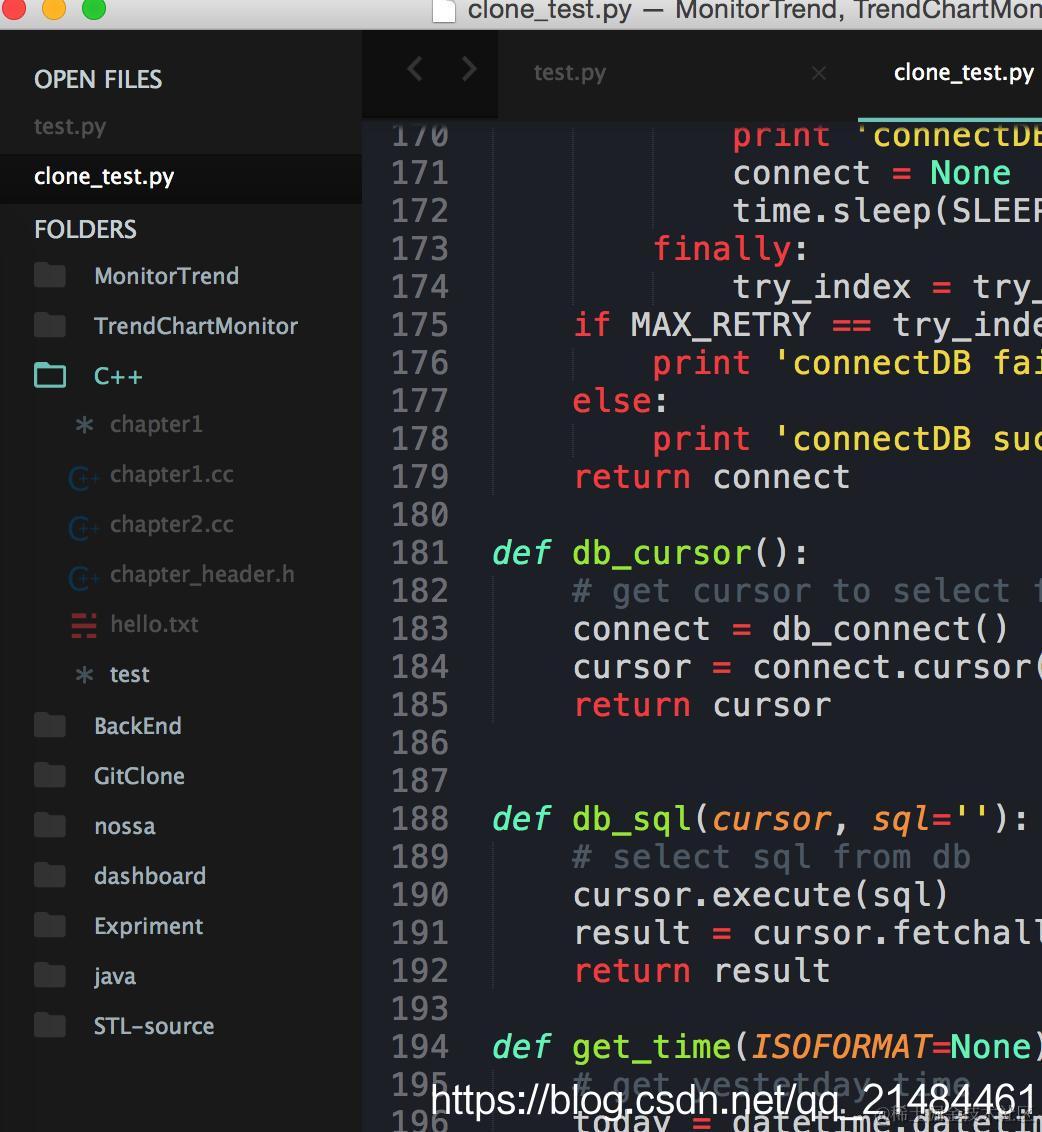
Task: Expand the BackEnd folder
Action: pos(138,726)
